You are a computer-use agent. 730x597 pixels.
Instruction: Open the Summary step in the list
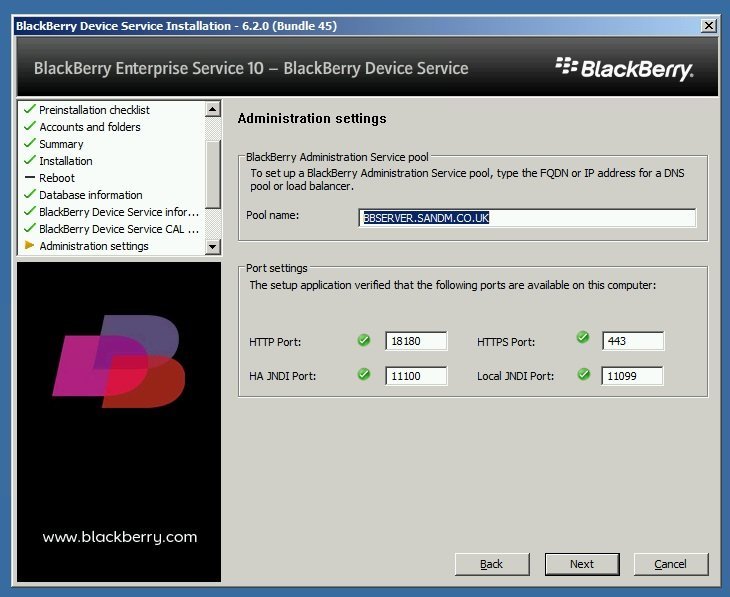[x=61, y=144]
